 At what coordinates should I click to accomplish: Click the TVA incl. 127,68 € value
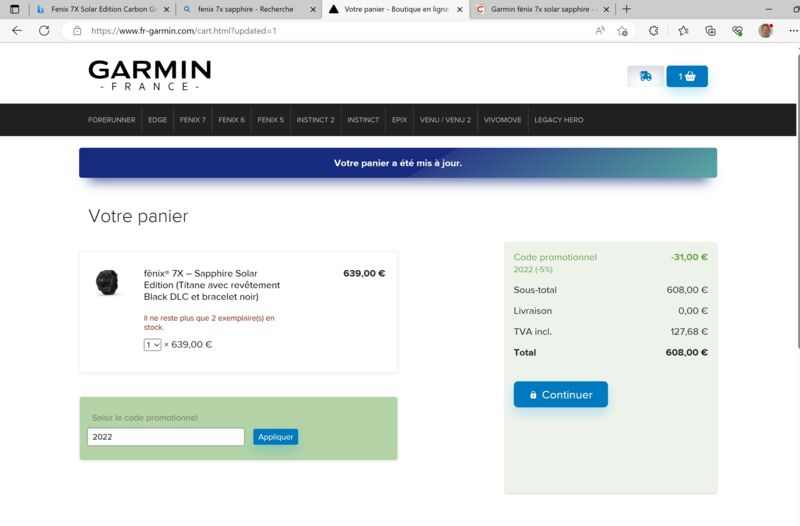(689, 332)
